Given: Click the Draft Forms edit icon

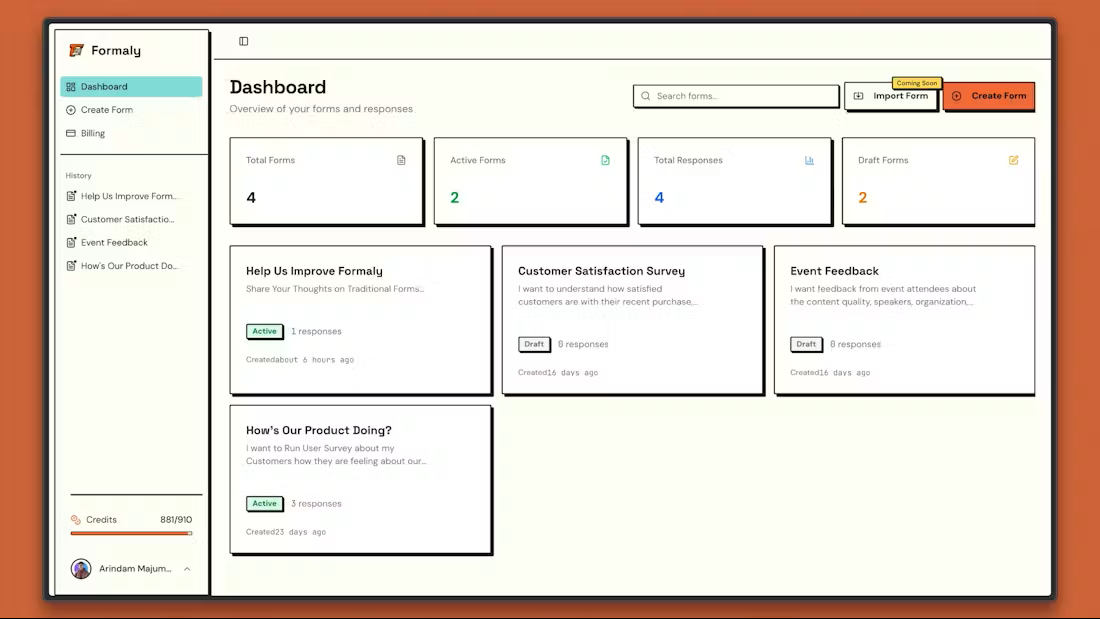Looking at the screenshot, I should click(1014, 160).
